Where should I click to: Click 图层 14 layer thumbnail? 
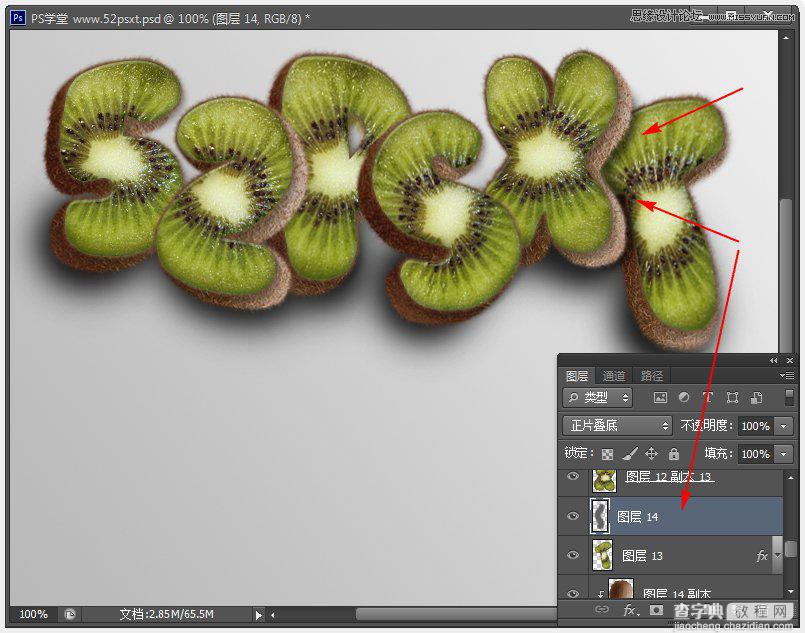pos(600,516)
